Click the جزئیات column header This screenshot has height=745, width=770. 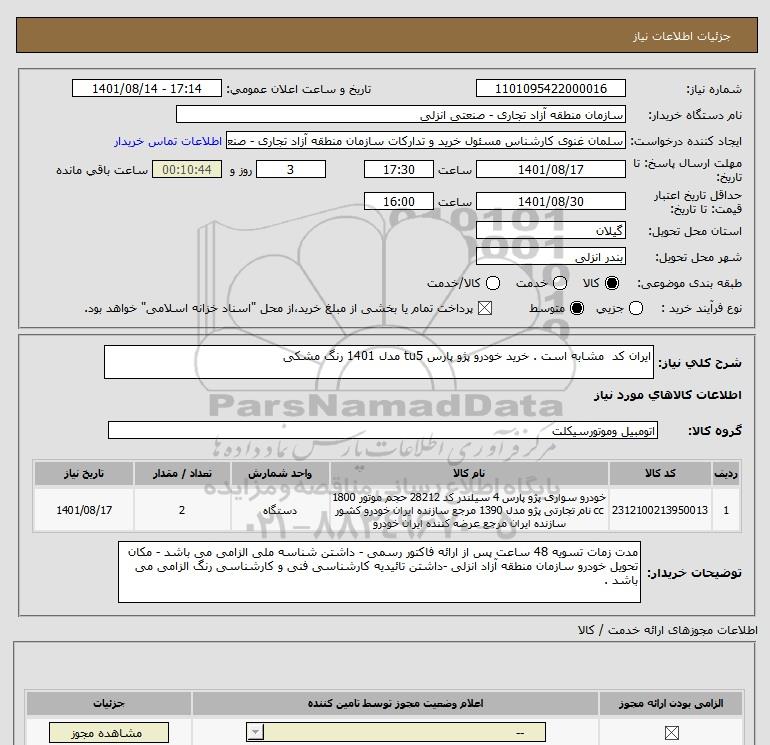109,703
